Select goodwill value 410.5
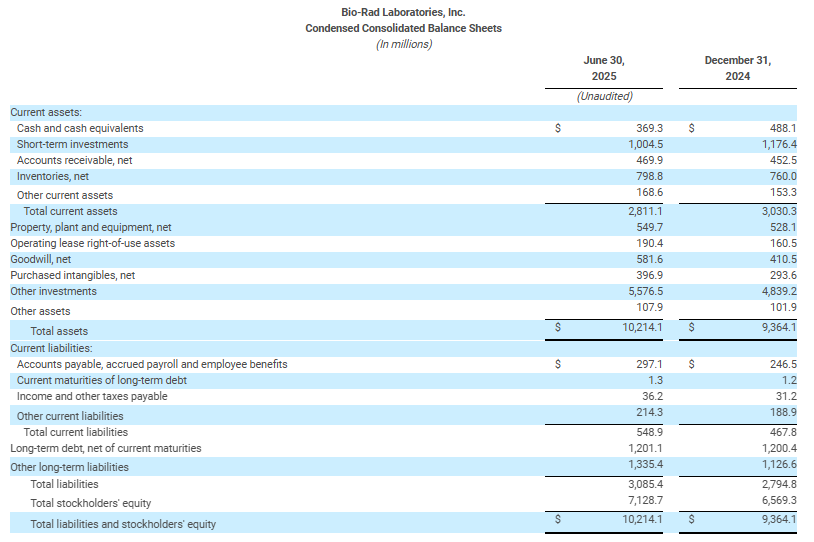Image resolution: width=814 pixels, height=542 pixels. (783, 260)
